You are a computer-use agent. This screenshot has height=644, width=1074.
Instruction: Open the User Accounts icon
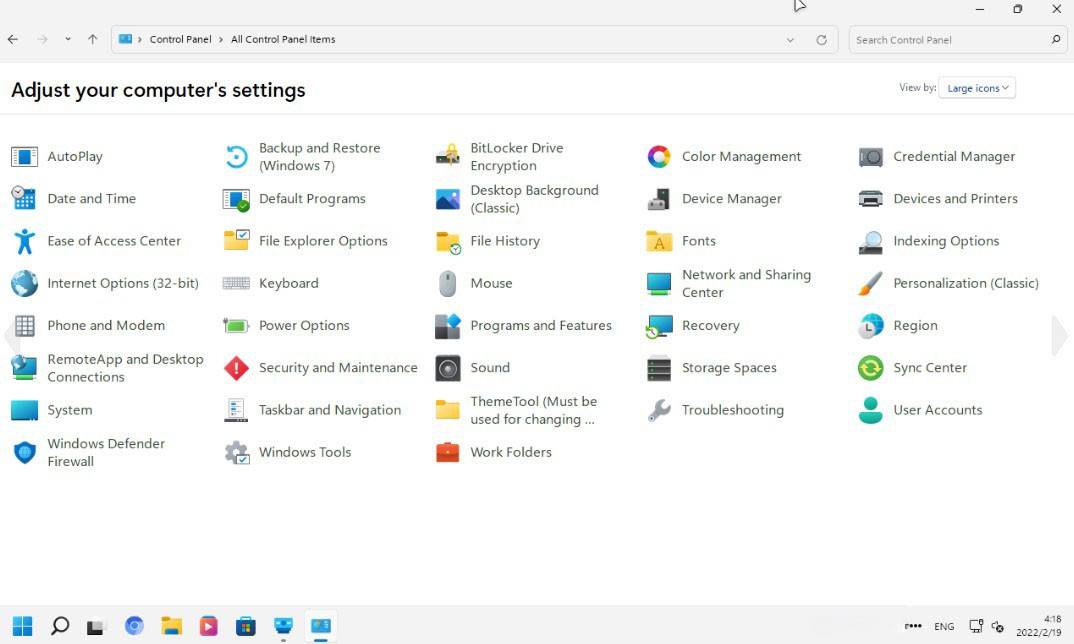coord(871,410)
